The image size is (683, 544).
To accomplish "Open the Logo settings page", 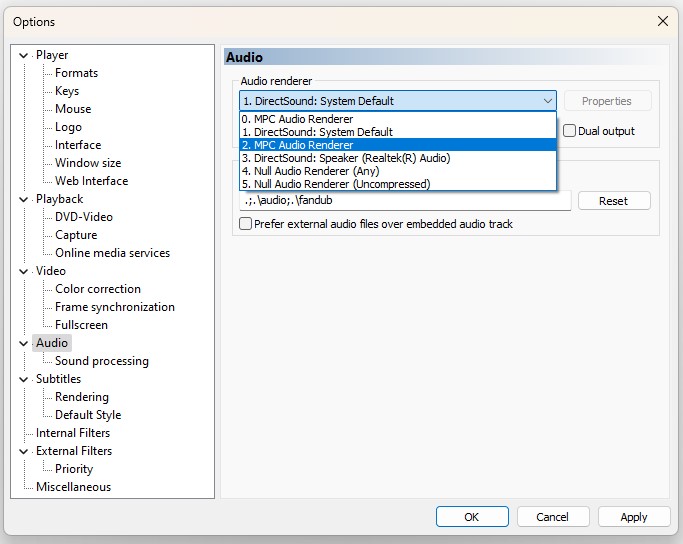I will pyautogui.click(x=68, y=127).
